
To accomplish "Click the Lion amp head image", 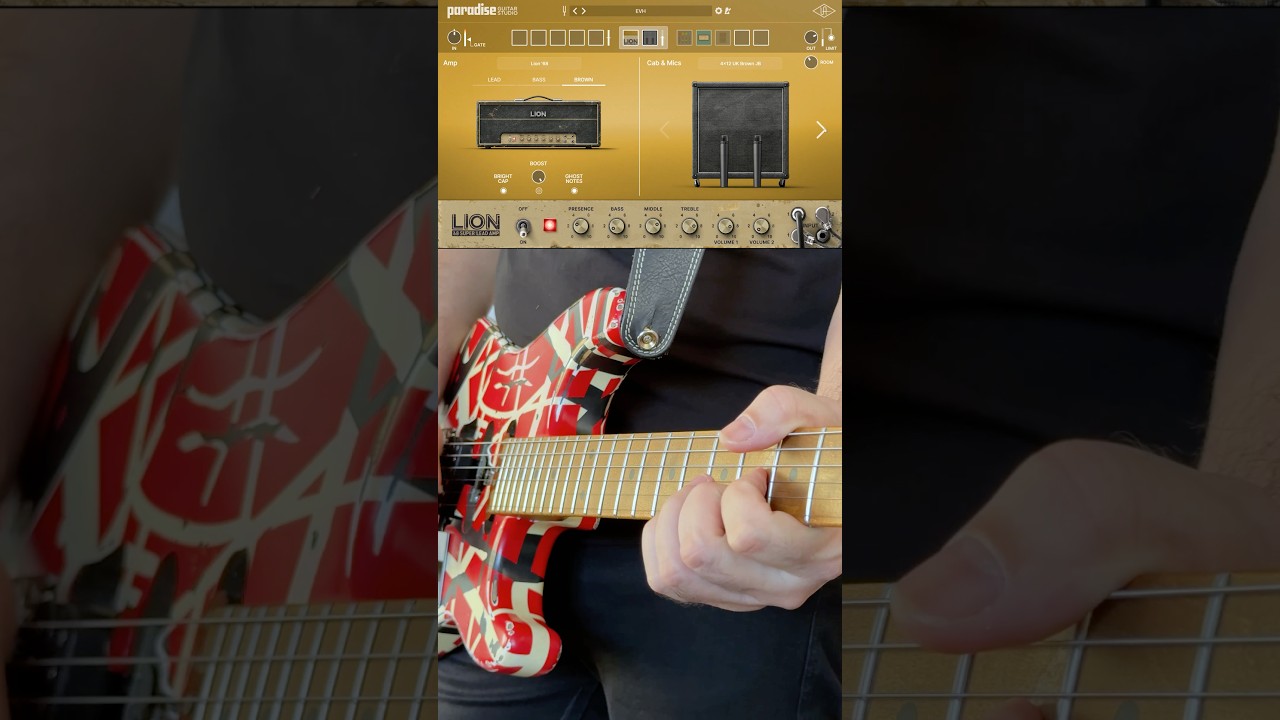I will click(x=539, y=123).
